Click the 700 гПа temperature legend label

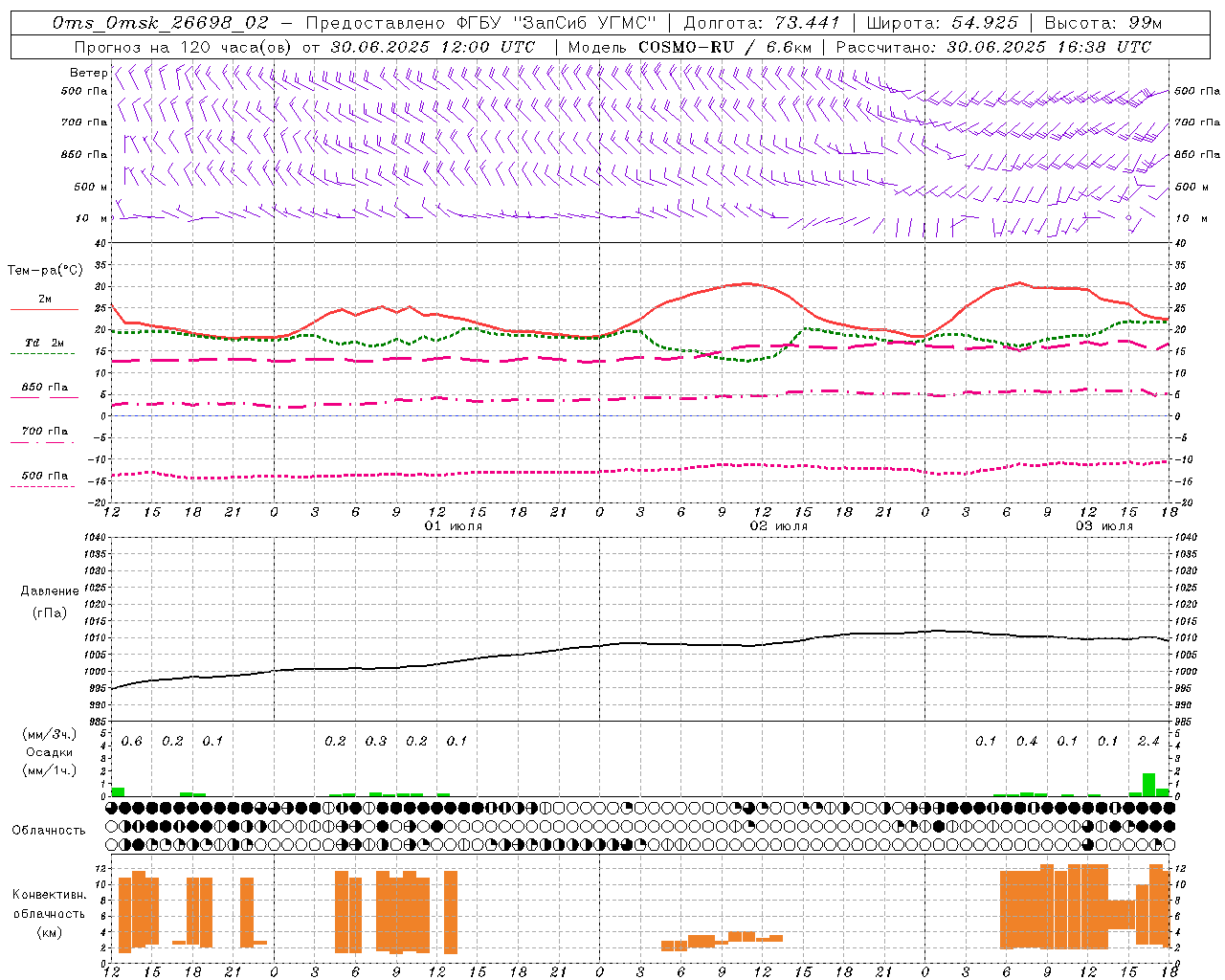(x=45, y=432)
